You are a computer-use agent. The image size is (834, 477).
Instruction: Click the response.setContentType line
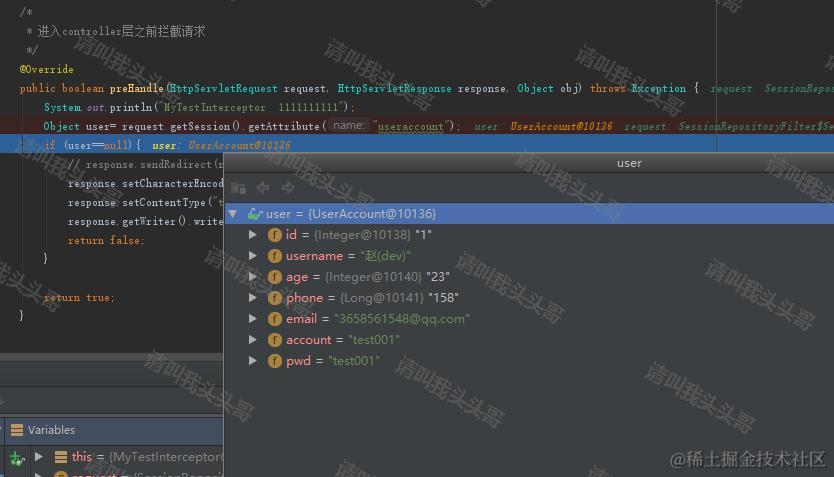click(145, 203)
